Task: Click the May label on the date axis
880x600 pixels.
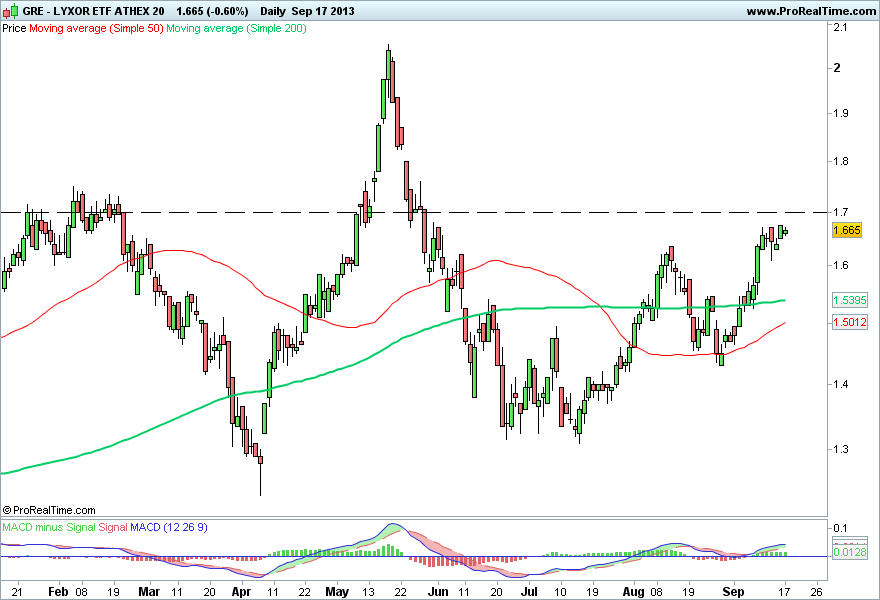Action: (337, 592)
